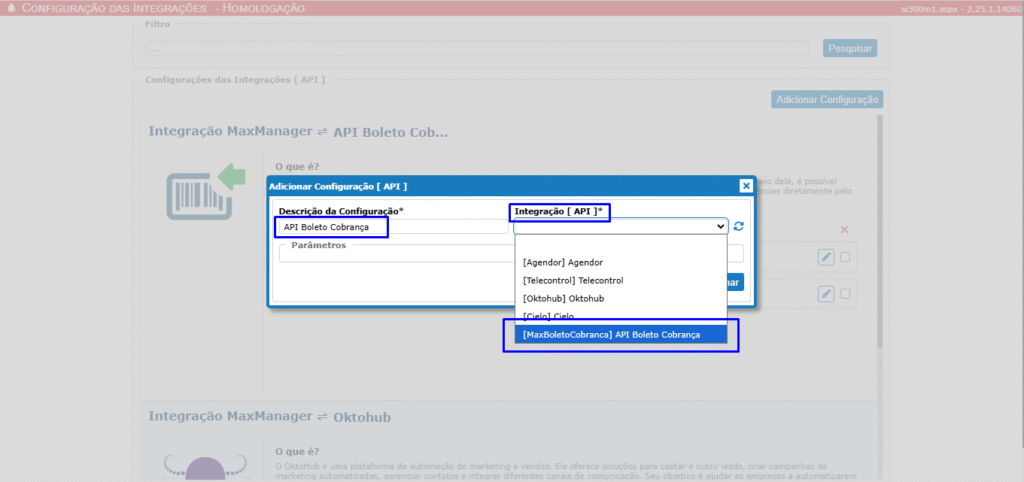Close the Adicionar Configuração dialog
Image resolution: width=1024 pixels, height=482 pixels.
tap(746, 186)
